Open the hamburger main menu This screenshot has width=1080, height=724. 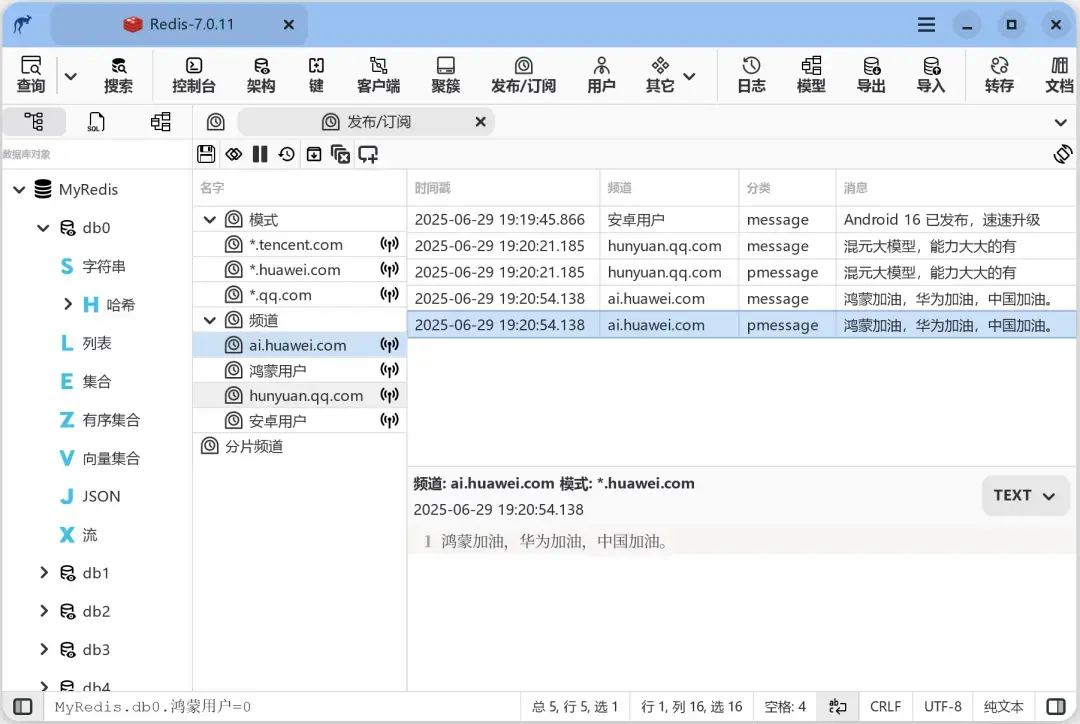coord(926,25)
